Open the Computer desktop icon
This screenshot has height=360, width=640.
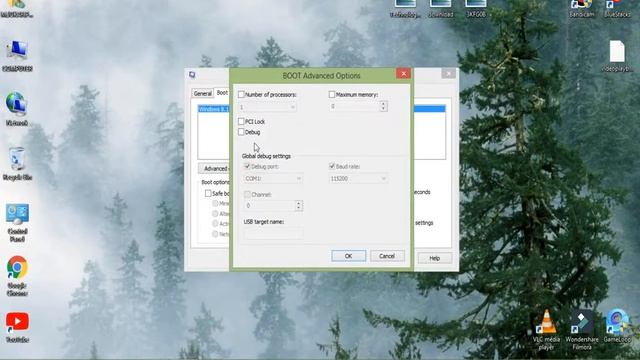point(17,56)
